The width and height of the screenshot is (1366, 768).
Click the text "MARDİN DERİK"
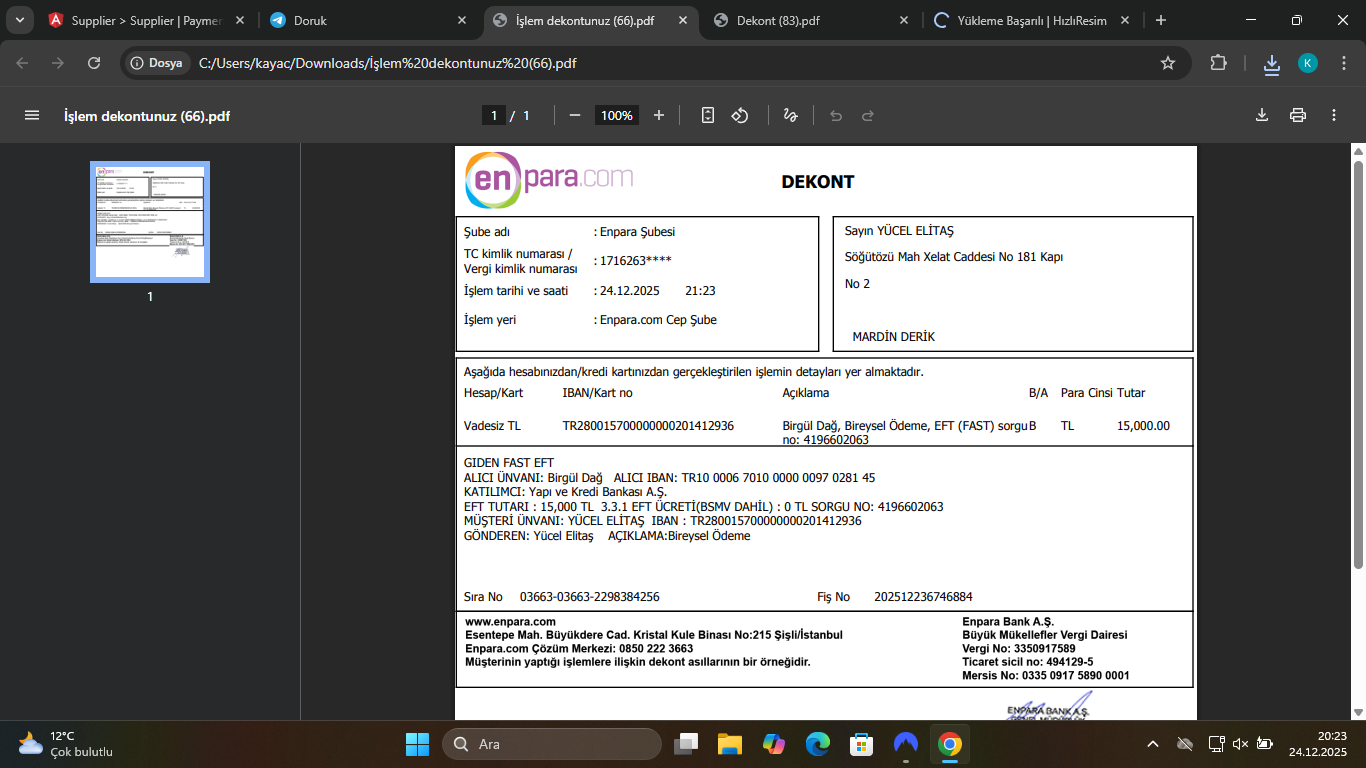[893, 337]
